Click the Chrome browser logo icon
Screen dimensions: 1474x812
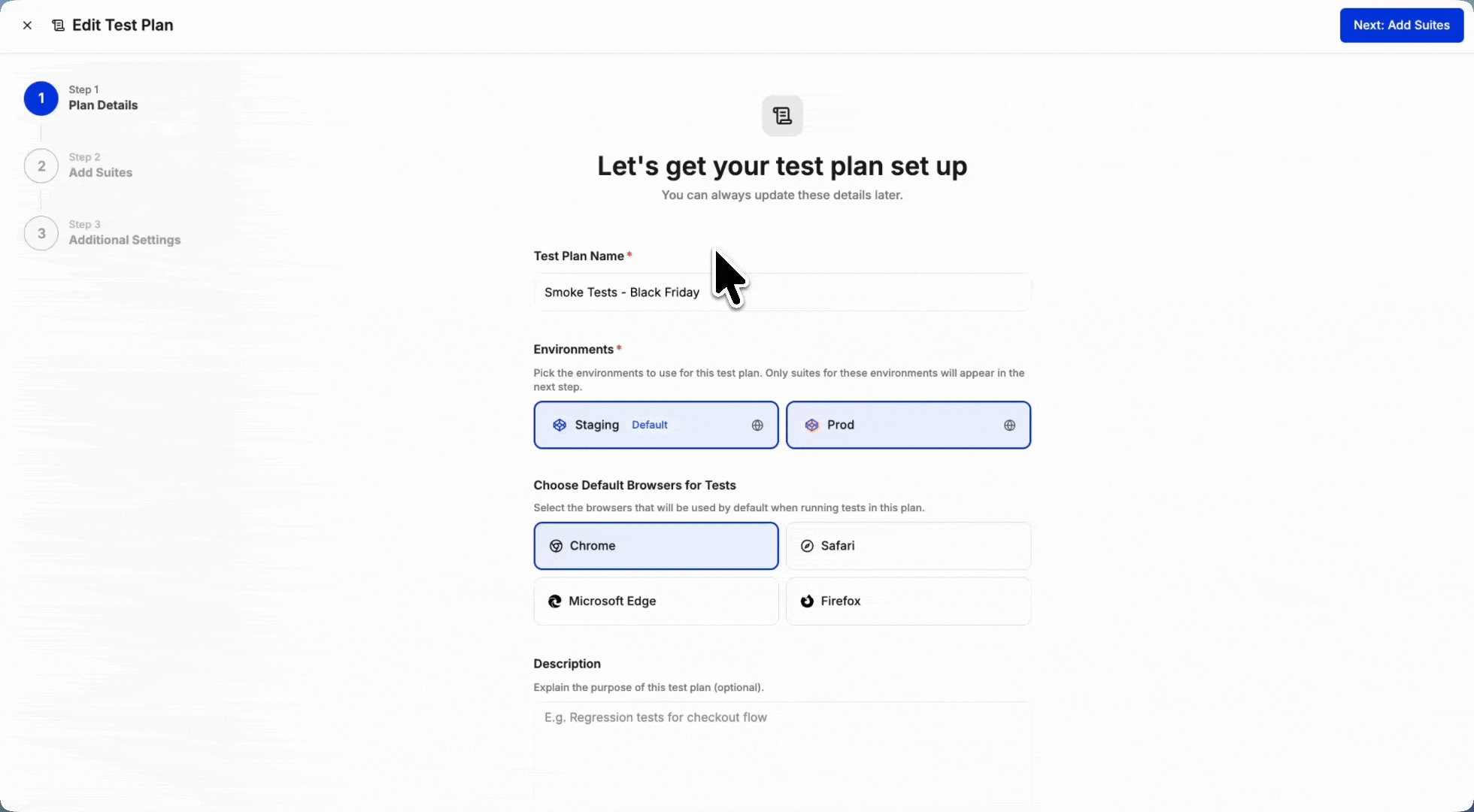point(556,546)
